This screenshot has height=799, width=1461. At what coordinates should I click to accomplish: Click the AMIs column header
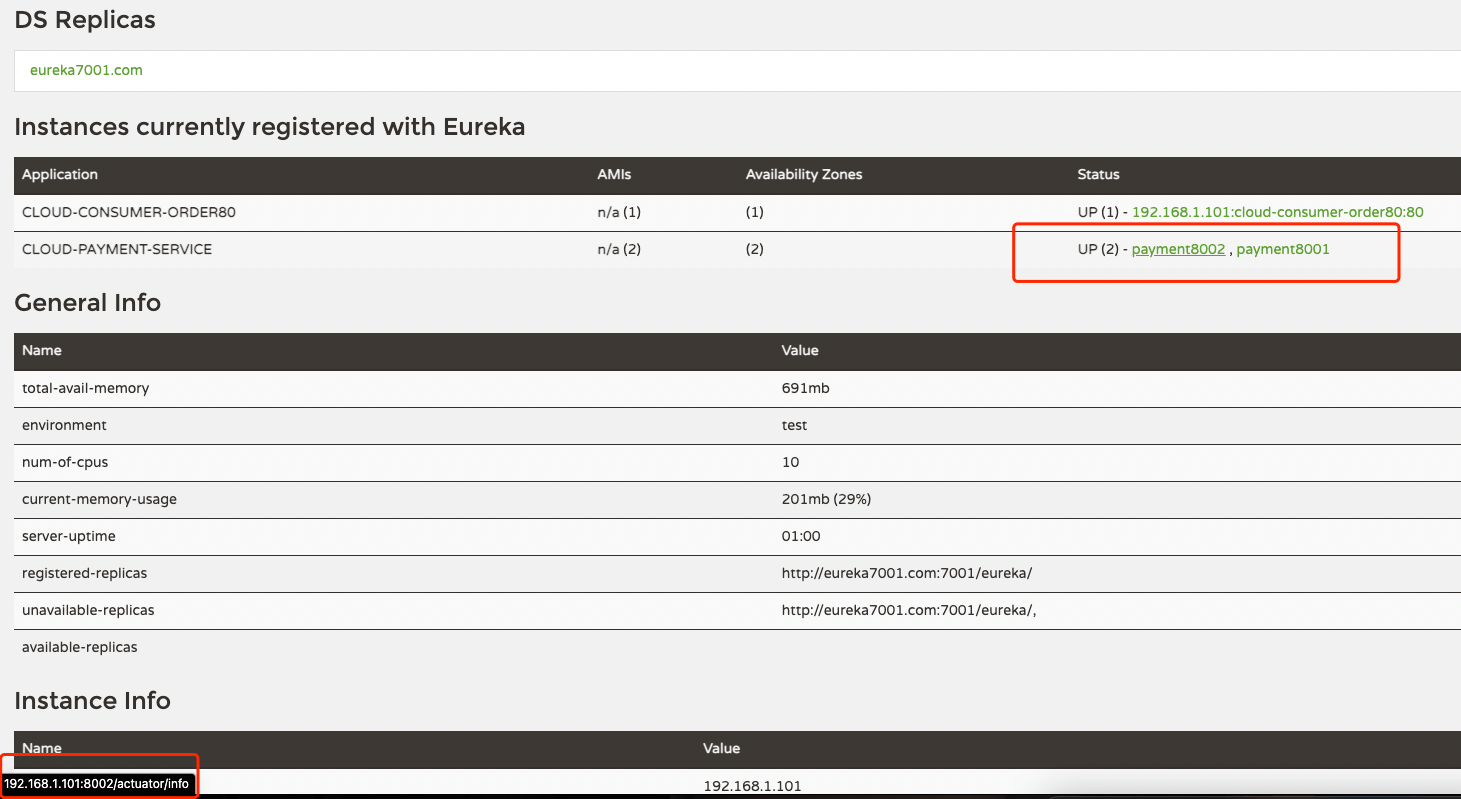(x=614, y=174)
